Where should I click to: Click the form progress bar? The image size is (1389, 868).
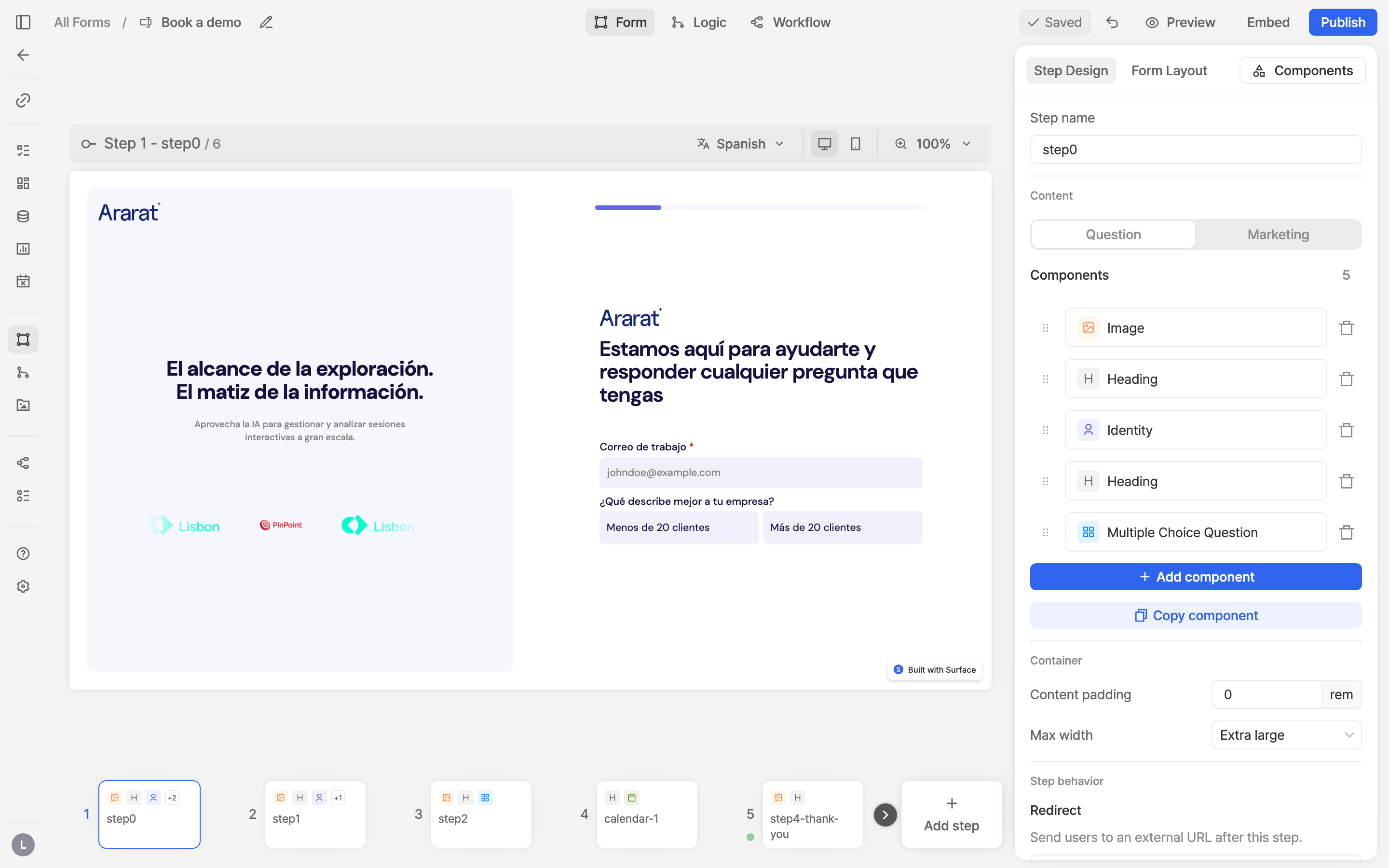click(761, 207)
